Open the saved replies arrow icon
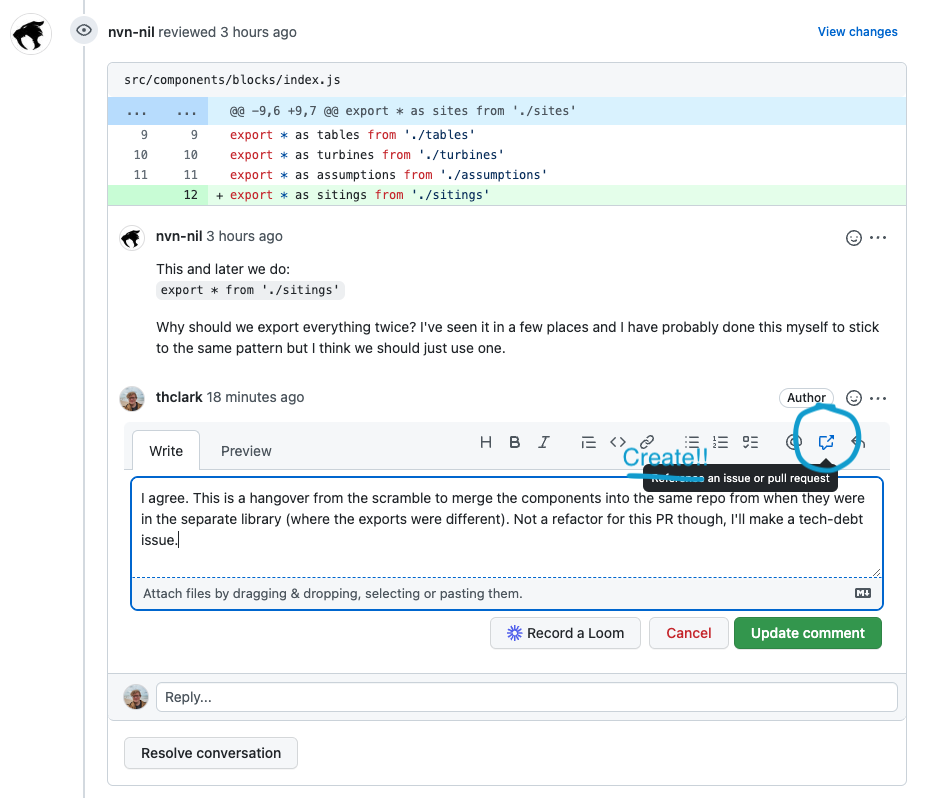 (858, 442)
